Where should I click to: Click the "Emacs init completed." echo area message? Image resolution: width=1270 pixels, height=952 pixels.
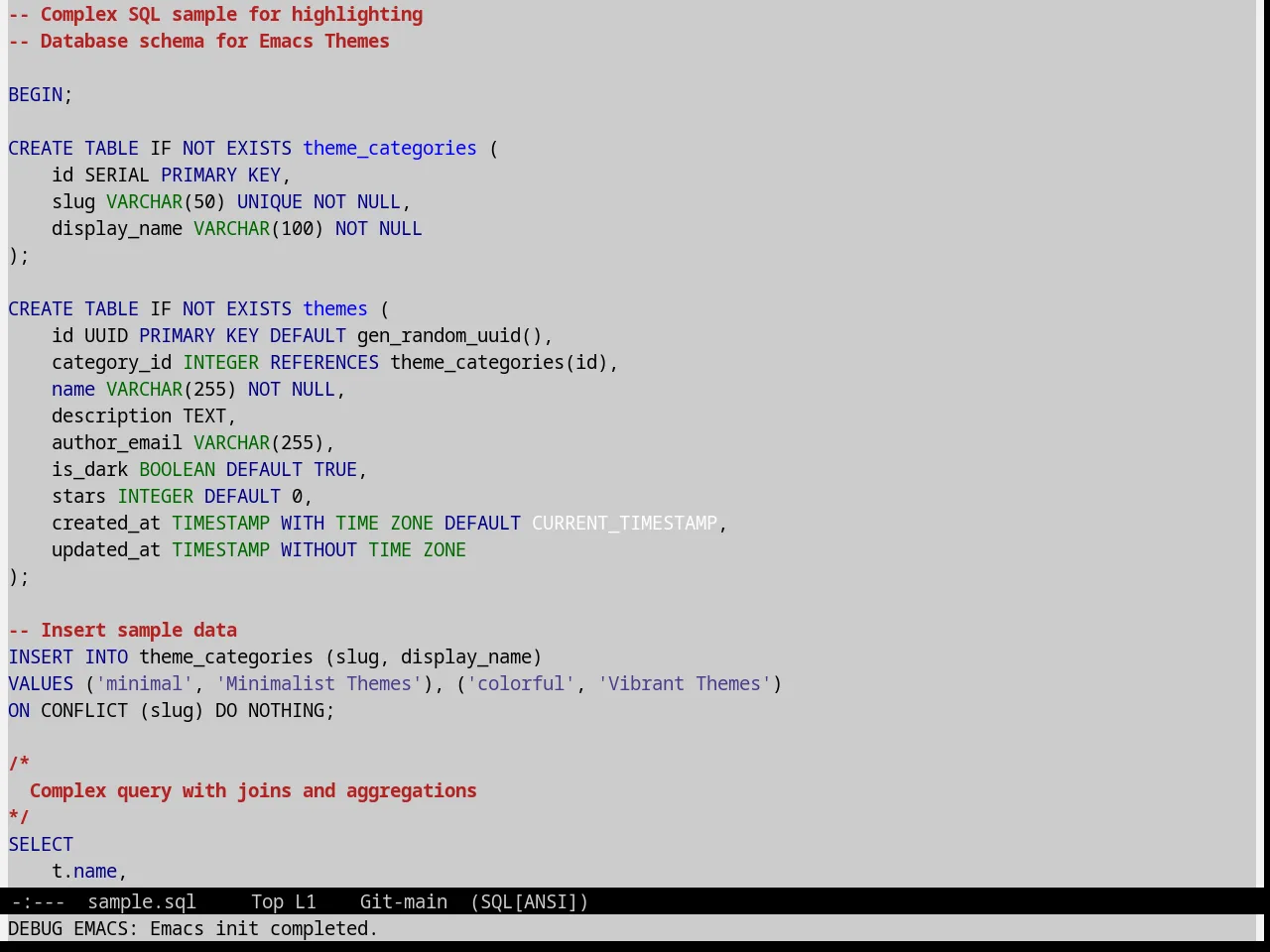pos(264,929)
